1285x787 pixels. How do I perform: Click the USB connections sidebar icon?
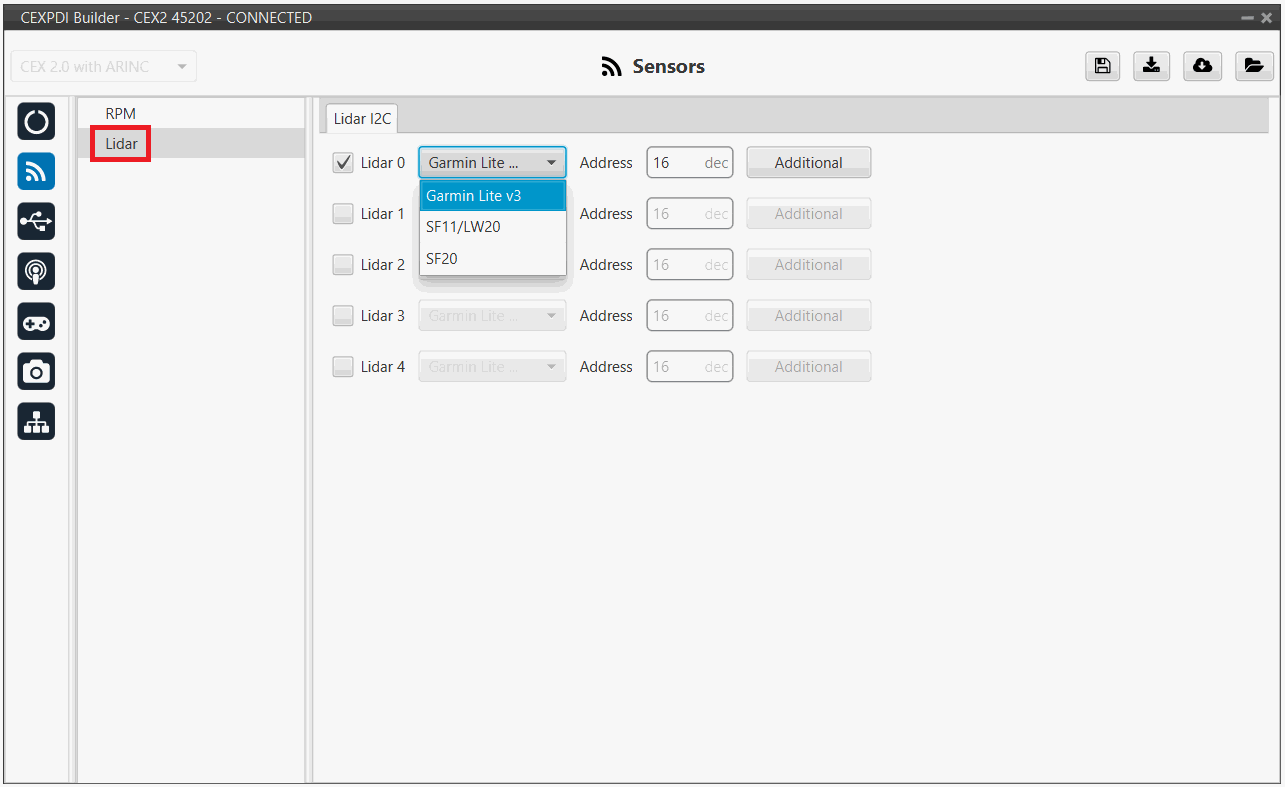coord(36,221)
